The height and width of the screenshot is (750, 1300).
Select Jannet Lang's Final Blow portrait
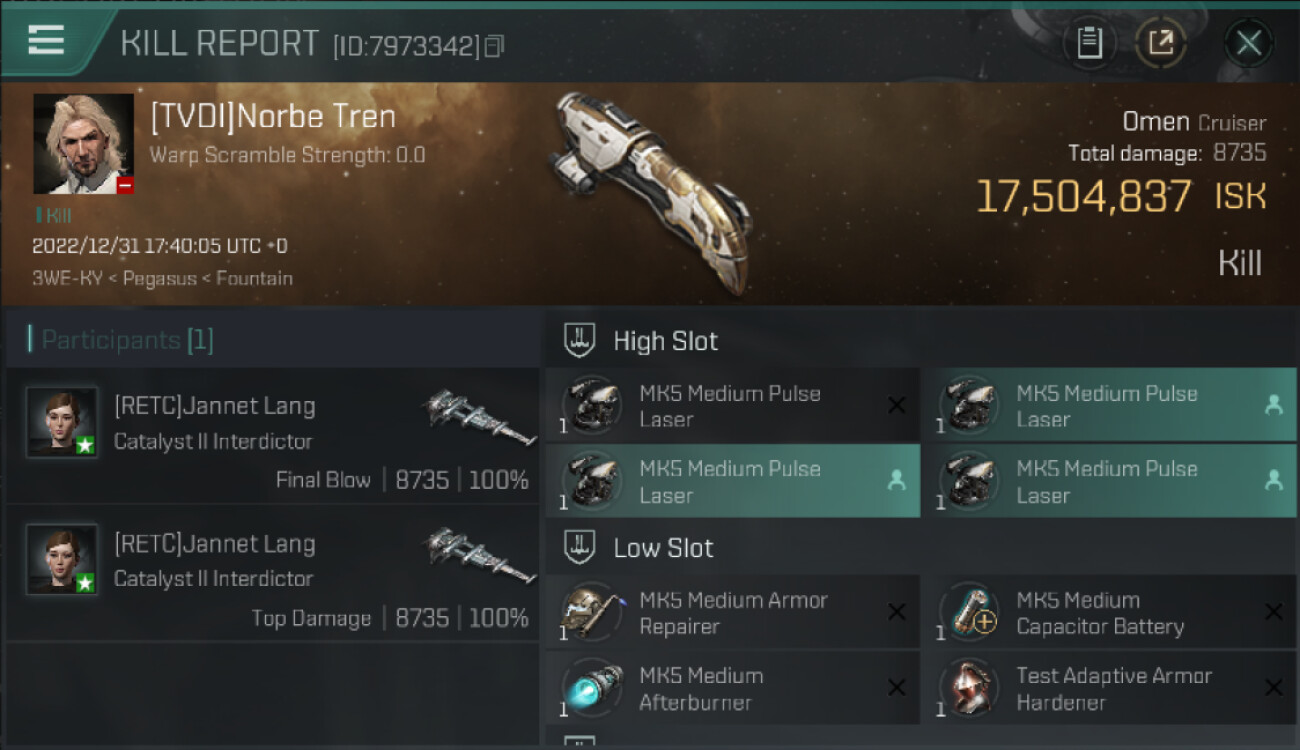click(62, 422)
